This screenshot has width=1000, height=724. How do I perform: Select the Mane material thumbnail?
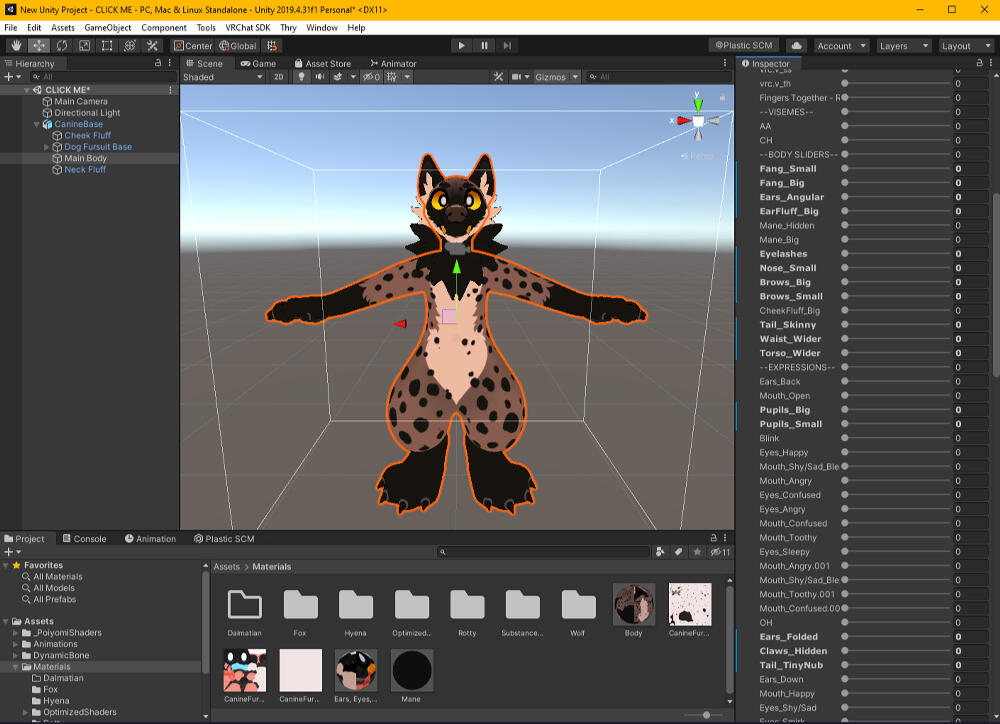(x=412, y=670)
